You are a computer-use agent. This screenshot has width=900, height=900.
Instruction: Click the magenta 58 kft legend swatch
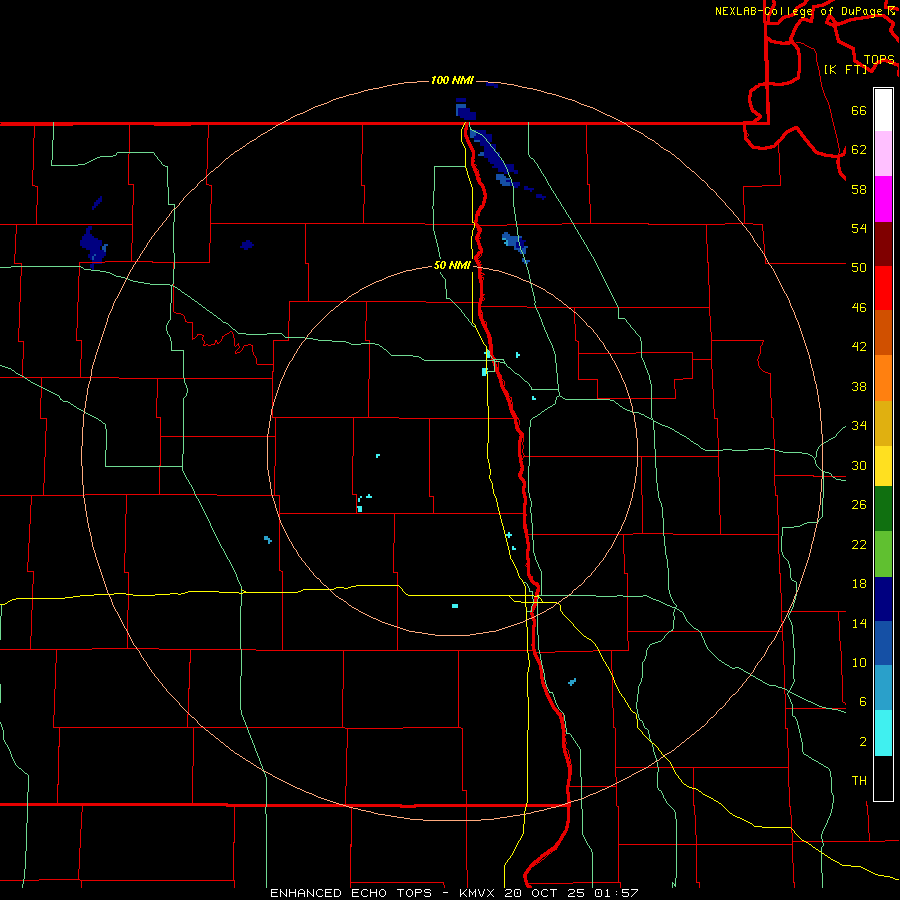click(x=883, y=199)
